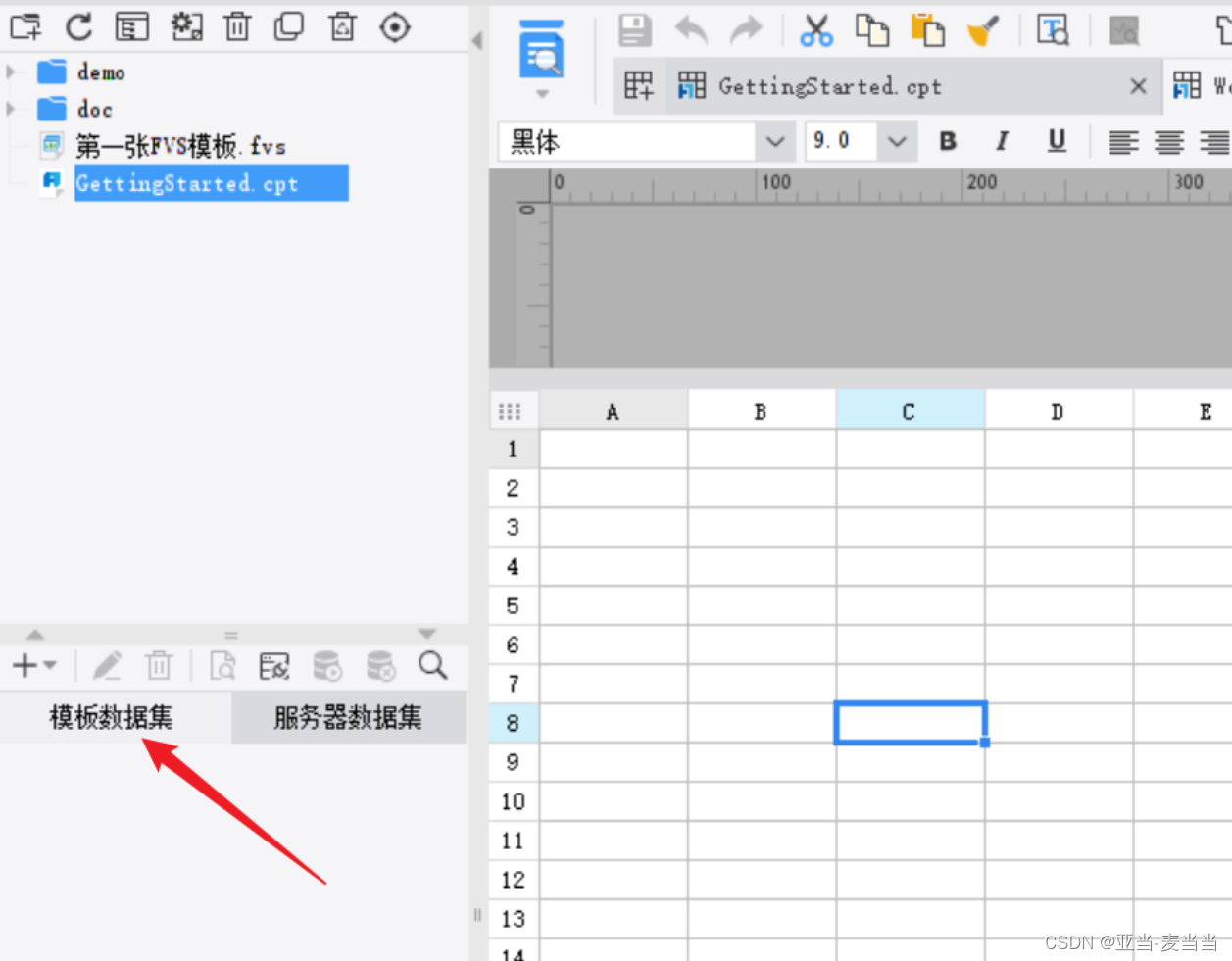Image resolution: width=1232 pixels, height=961 pixels.
Task: Activate the format painter brush
Action: (x=983, y=30)
